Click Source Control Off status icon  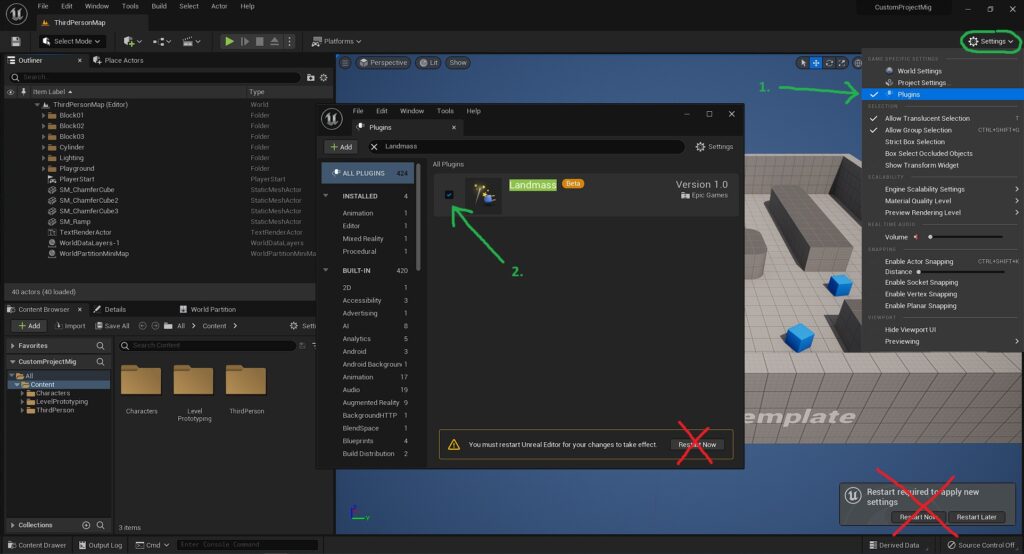click(981, 545)
